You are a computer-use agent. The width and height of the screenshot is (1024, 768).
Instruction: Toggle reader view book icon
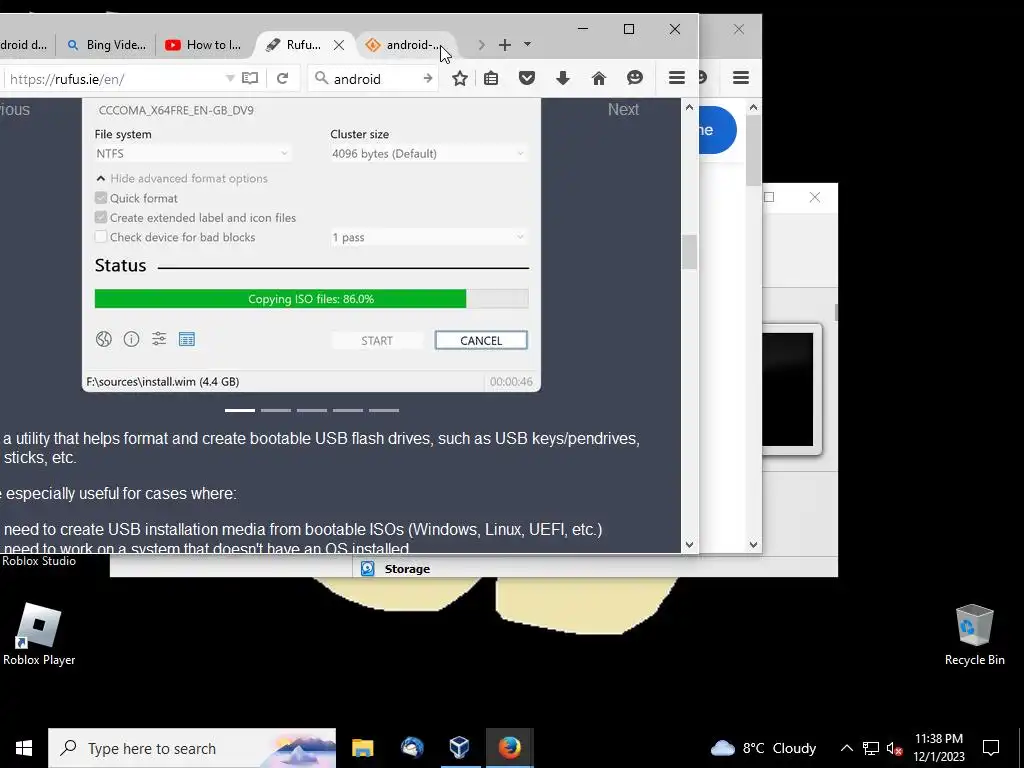pos(250,78)
